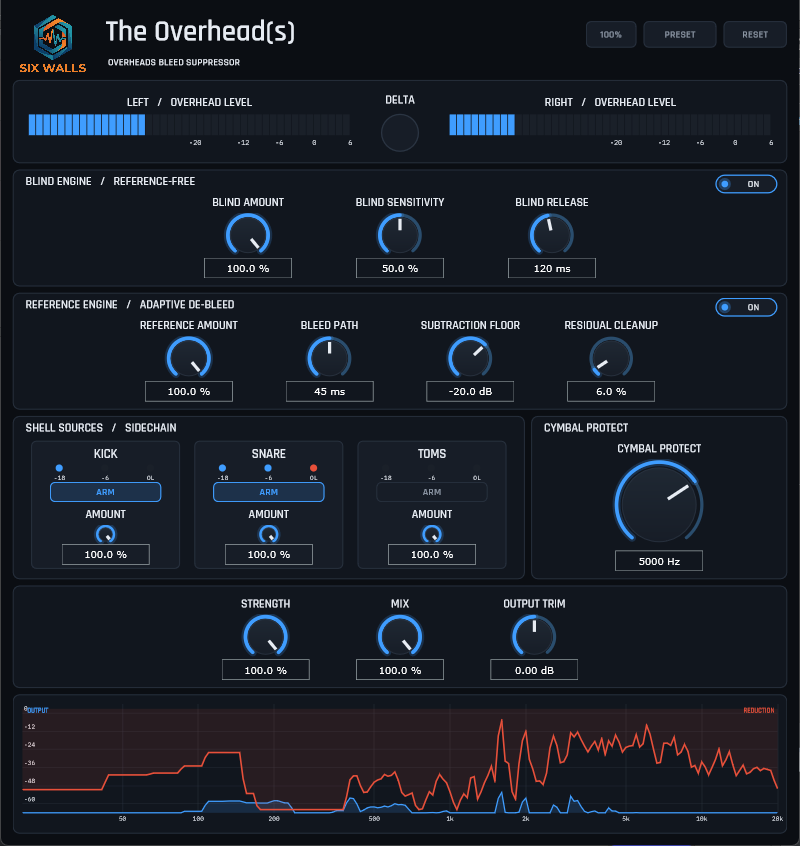Click the Bleed Path 45 ms field
Screen dimensions: 800x846
(329, 391)
